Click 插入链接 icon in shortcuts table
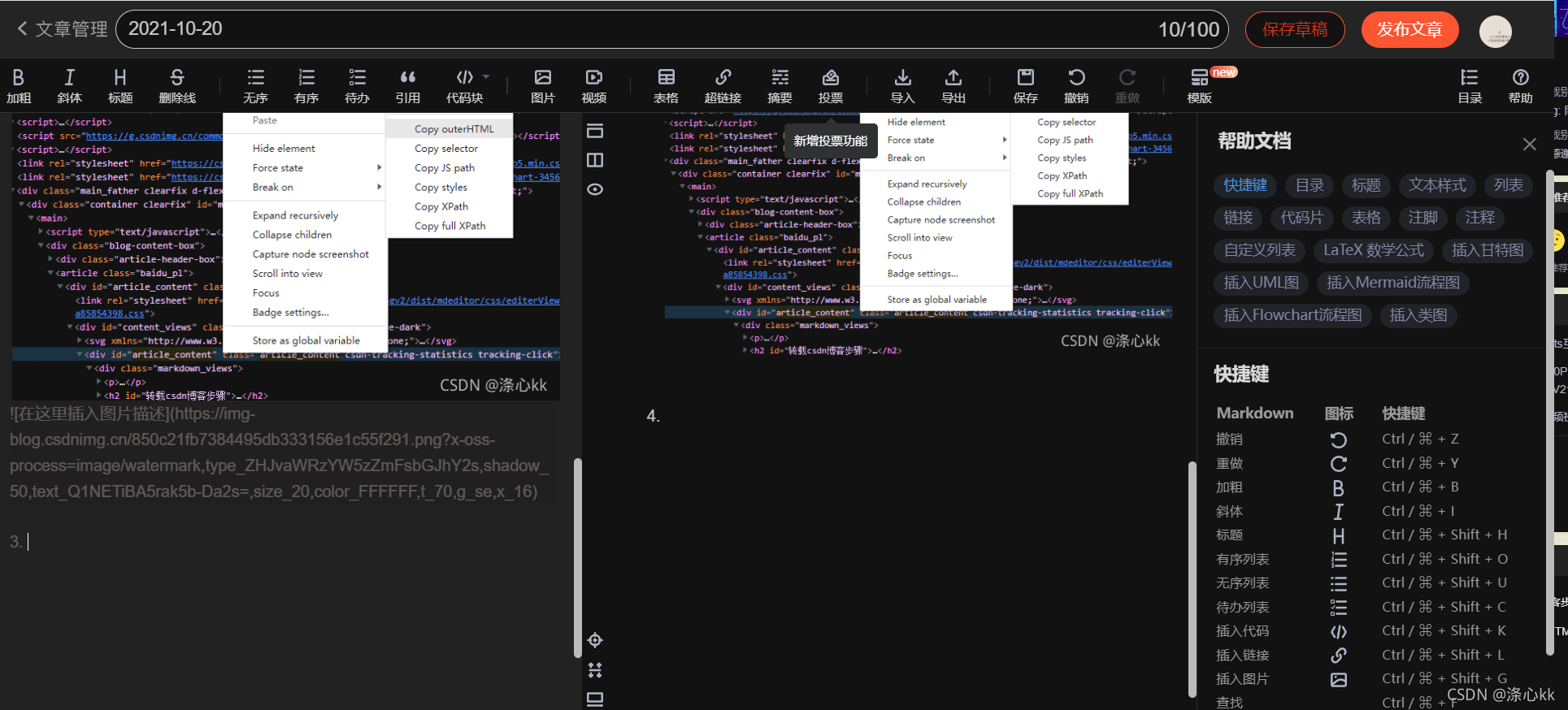 tap(1338, 655)
